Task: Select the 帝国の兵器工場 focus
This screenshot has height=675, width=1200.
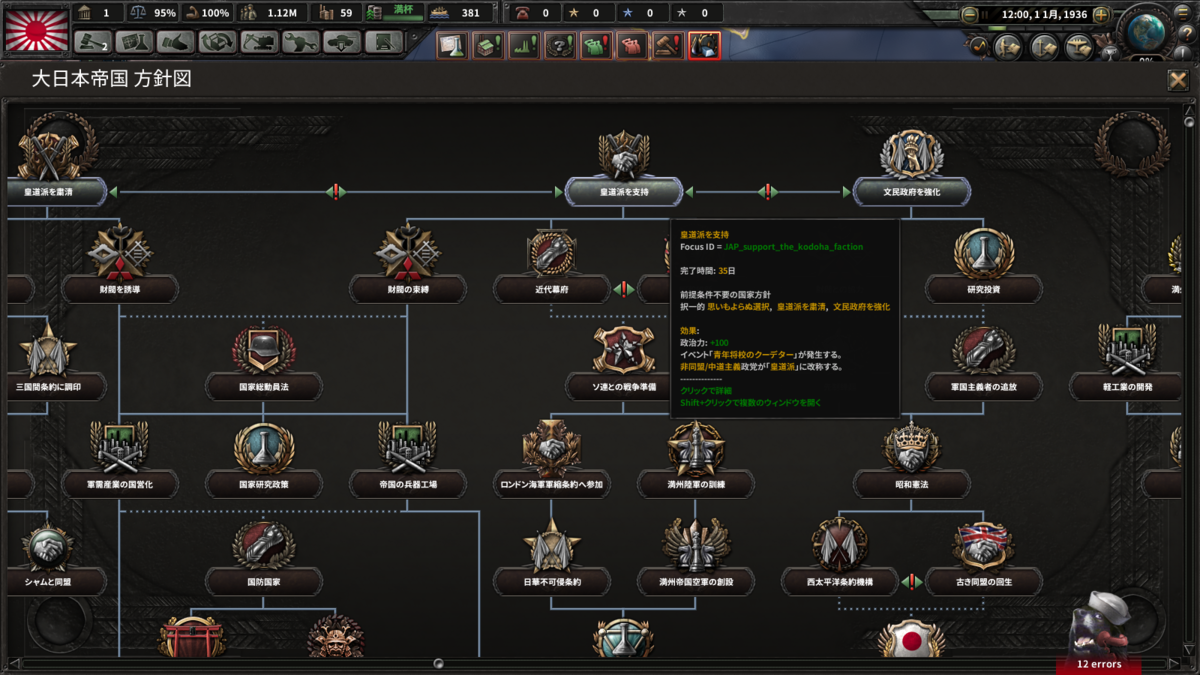Action: point(408,484)
